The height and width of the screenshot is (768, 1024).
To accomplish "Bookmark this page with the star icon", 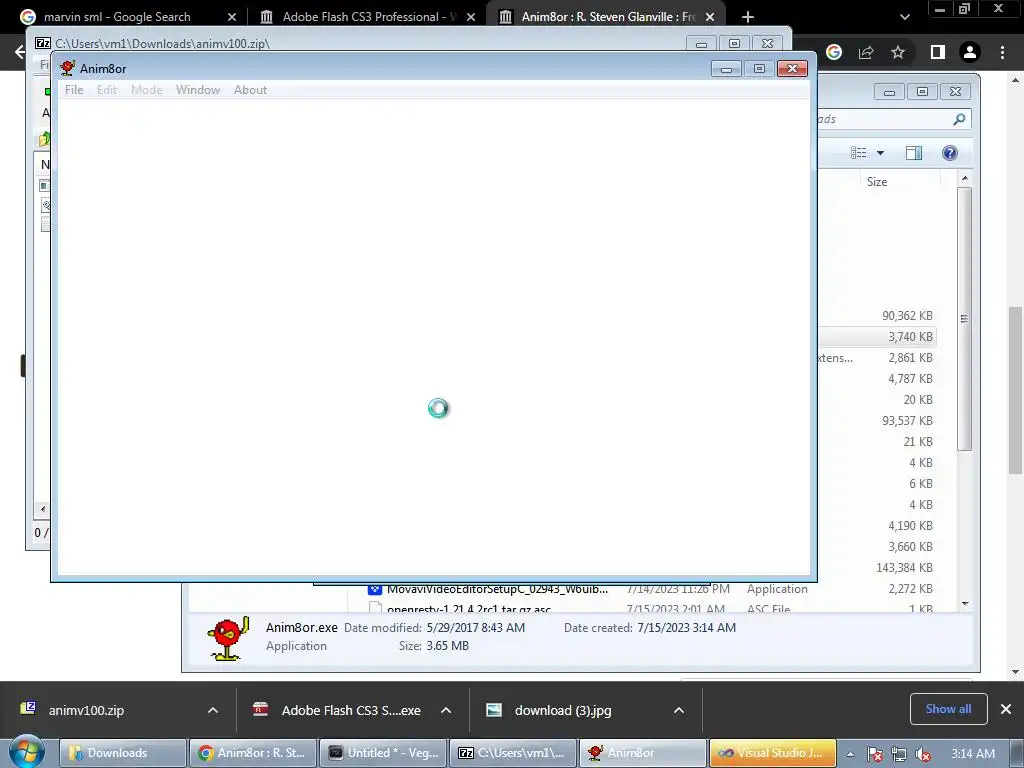I will click(898, 52).
